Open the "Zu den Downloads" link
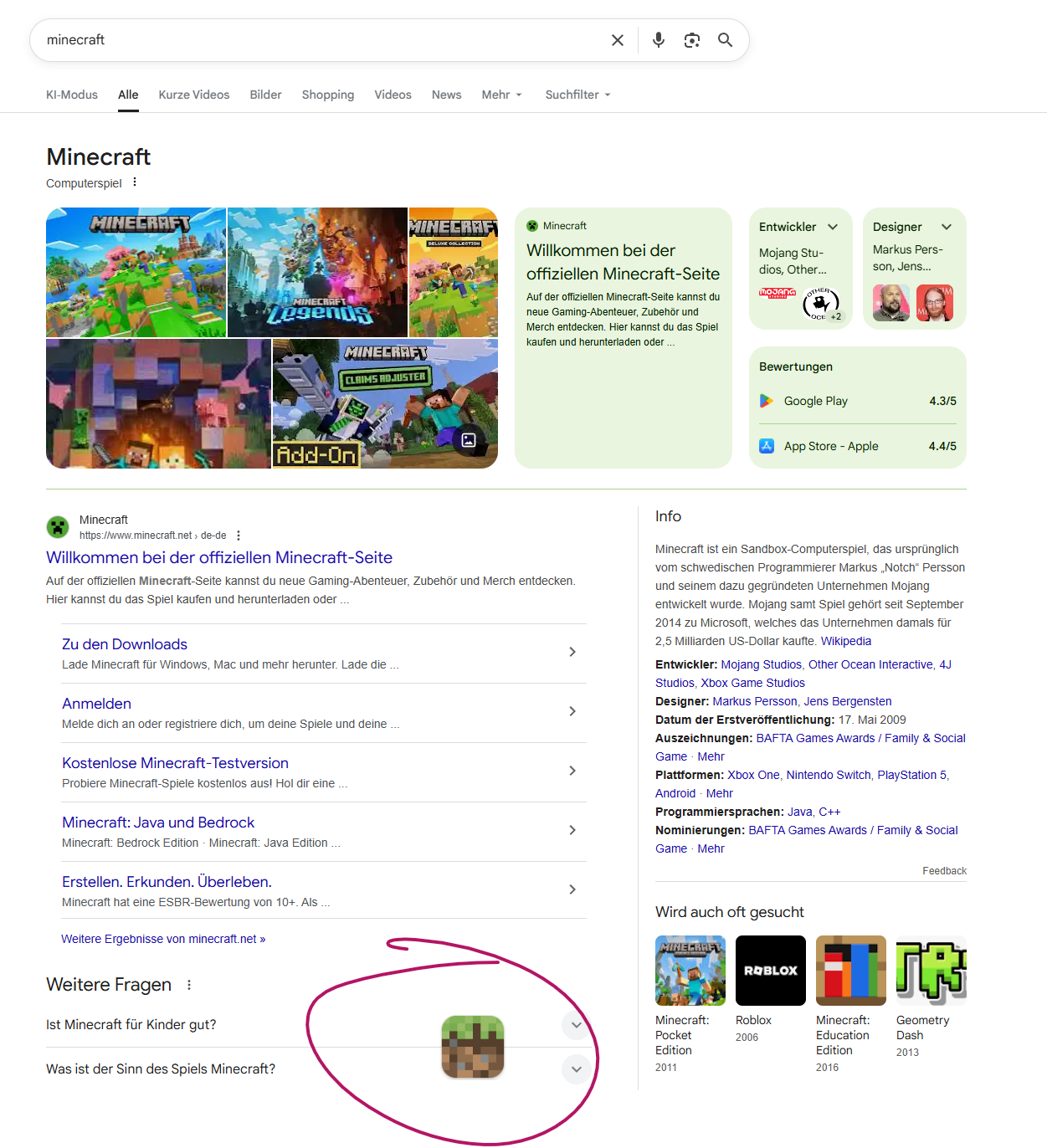The image size is (1047, 1148). (x=125, y=644)
